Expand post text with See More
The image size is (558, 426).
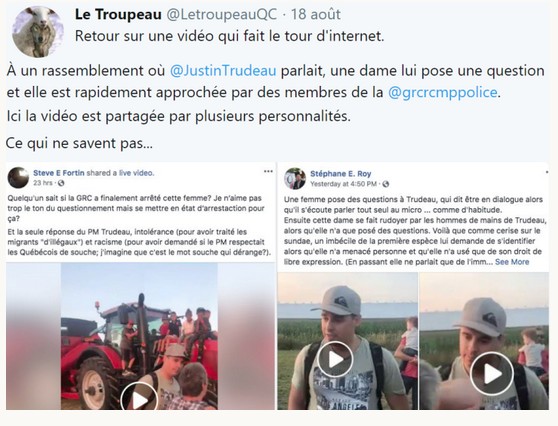pos(512,262)
